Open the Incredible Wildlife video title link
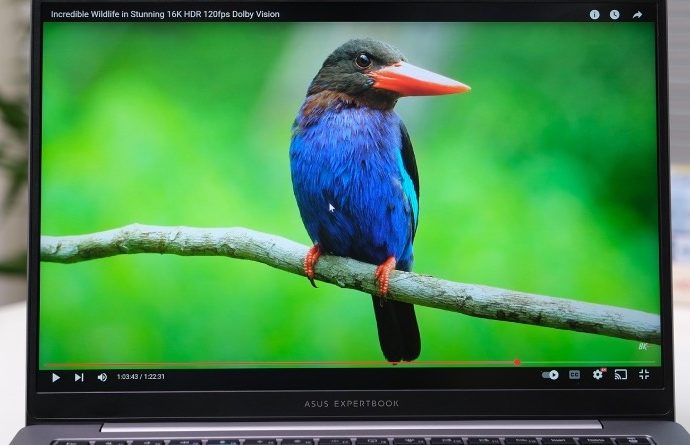 tap(165, 15)
